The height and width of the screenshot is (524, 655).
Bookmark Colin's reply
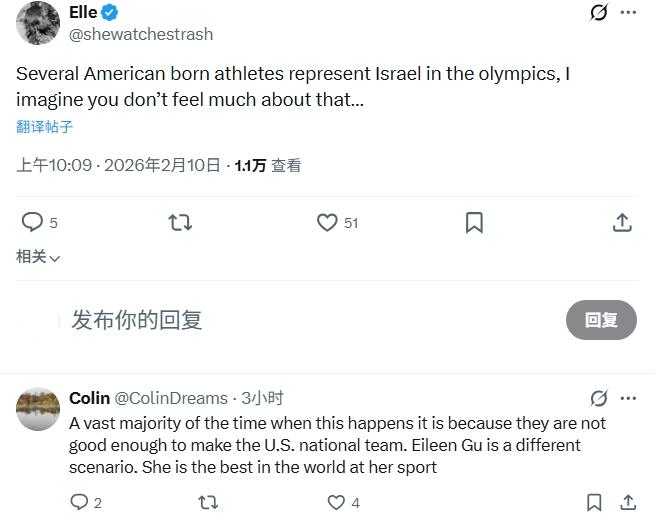point(594,502)
